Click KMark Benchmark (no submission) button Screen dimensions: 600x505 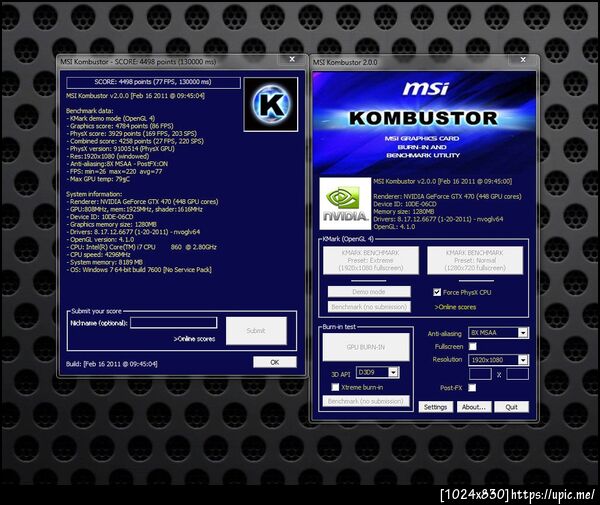tap(369, 307)
